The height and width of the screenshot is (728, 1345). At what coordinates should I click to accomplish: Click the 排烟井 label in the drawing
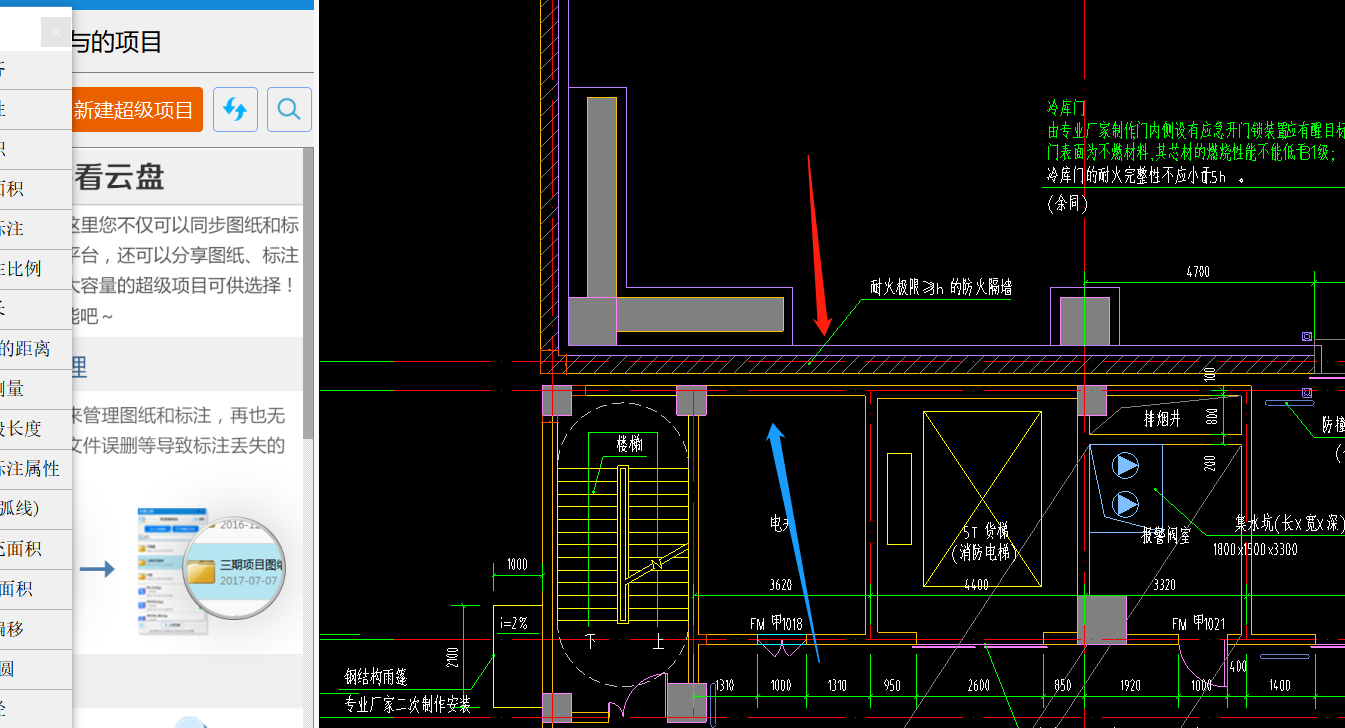point(1162,420)
